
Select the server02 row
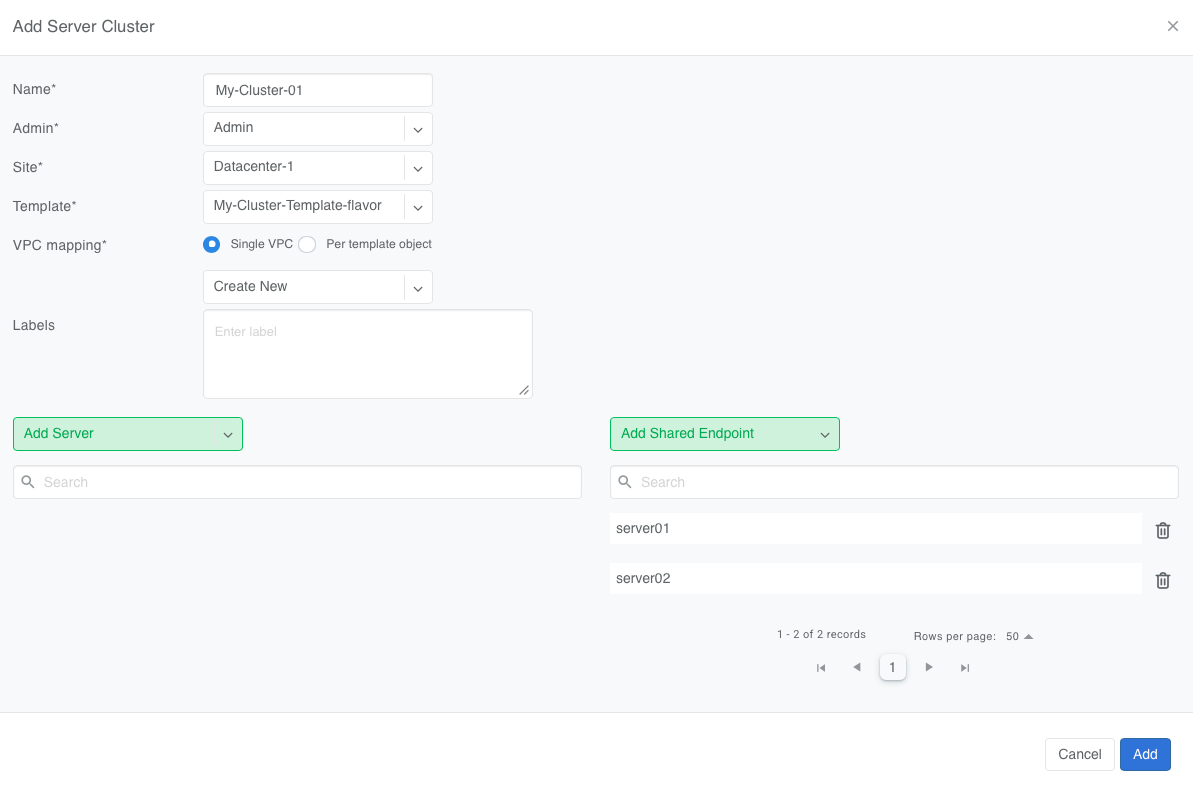pos(876,578)
